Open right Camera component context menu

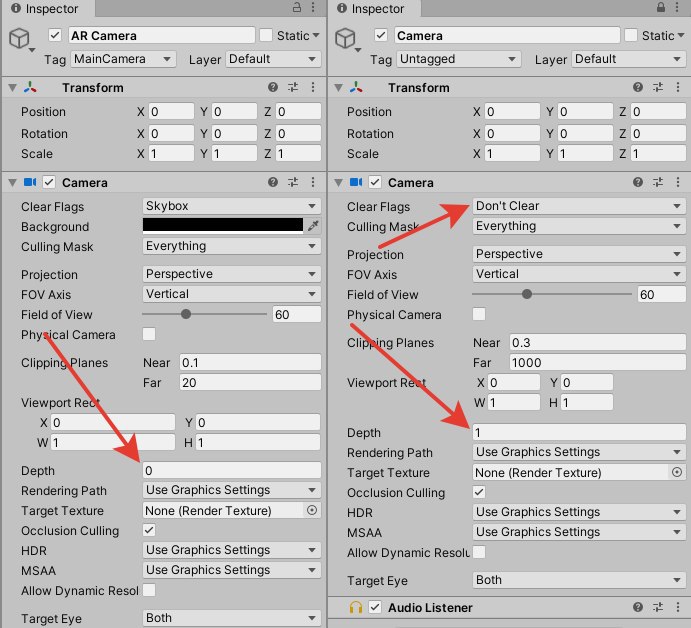coord(678,182)
